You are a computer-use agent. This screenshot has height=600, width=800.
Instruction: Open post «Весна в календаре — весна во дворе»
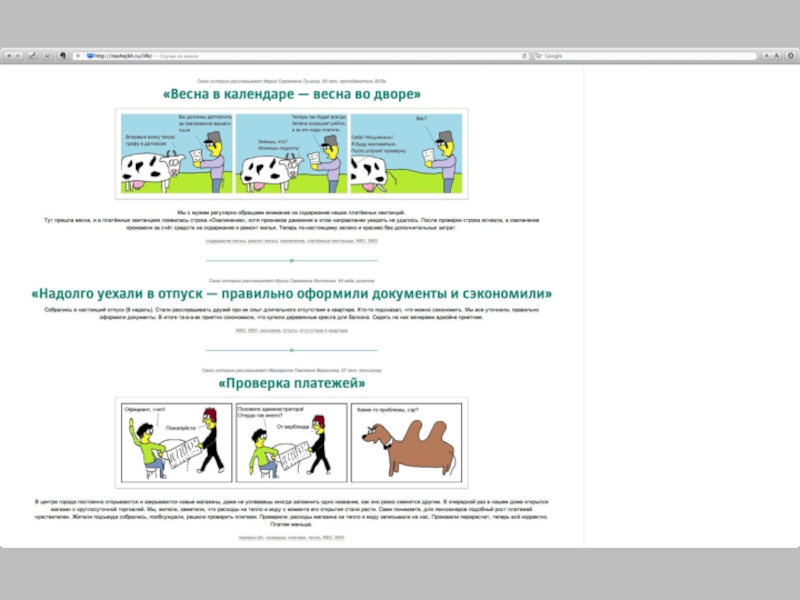[292, 94]
